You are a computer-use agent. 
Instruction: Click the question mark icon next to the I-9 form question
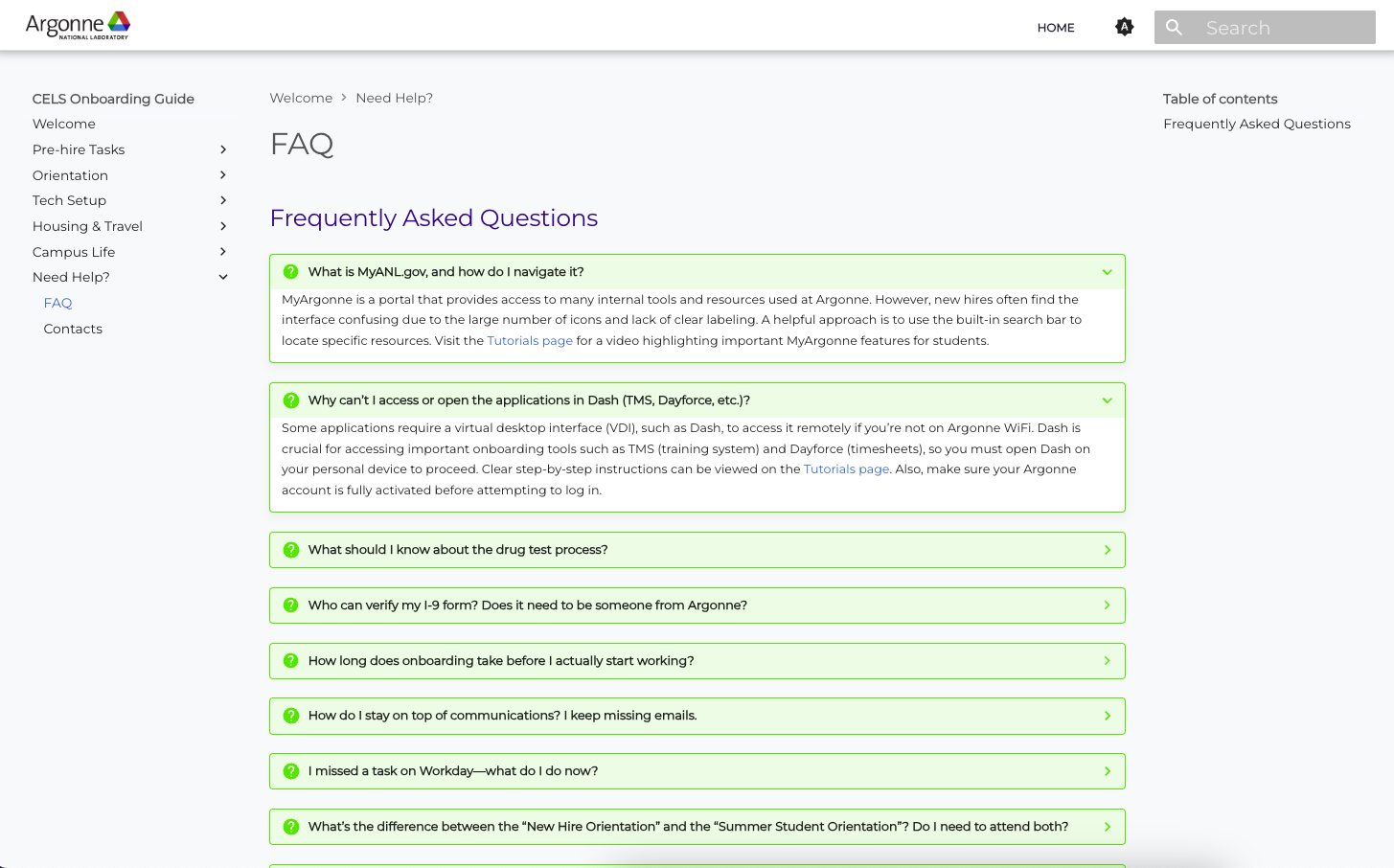290,605
